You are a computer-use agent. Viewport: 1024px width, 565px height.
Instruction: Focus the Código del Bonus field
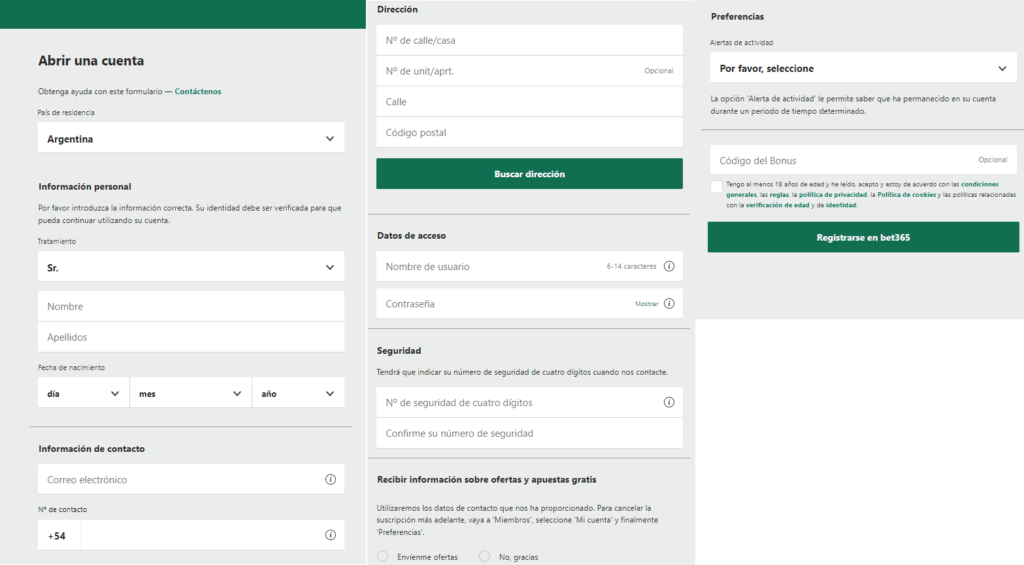[863, 160]
